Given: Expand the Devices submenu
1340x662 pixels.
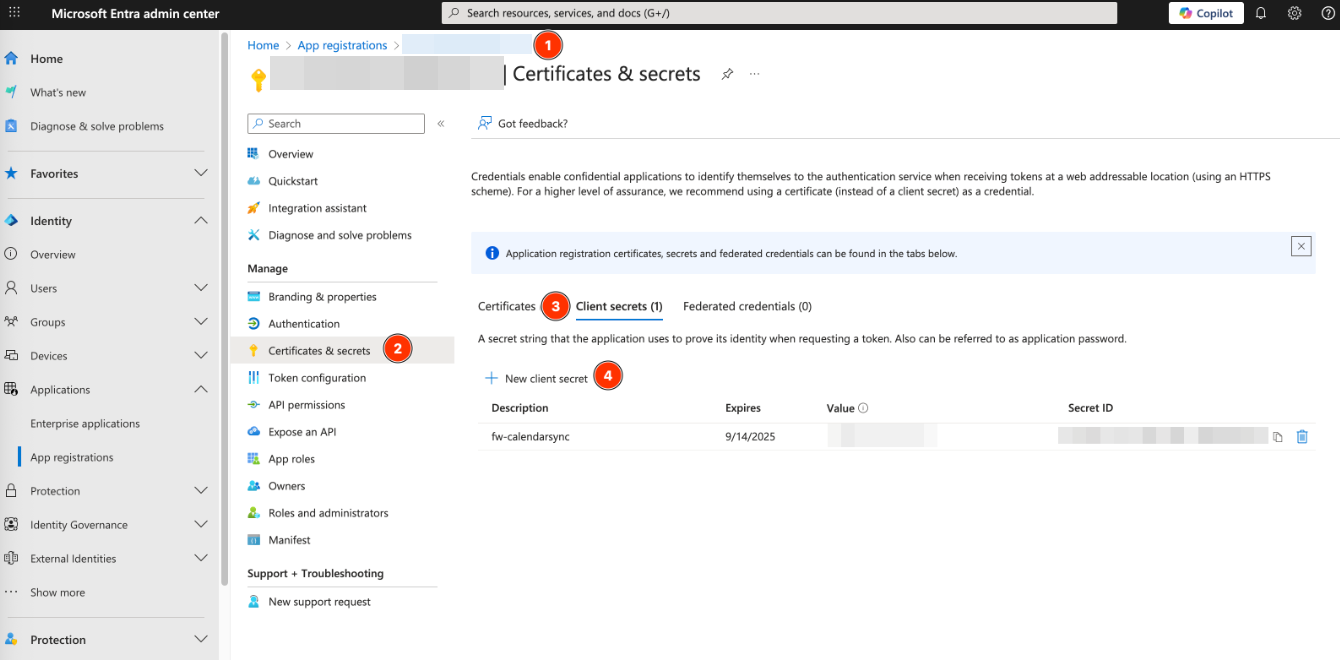Looking at the screenshot, I should (200, 356).
